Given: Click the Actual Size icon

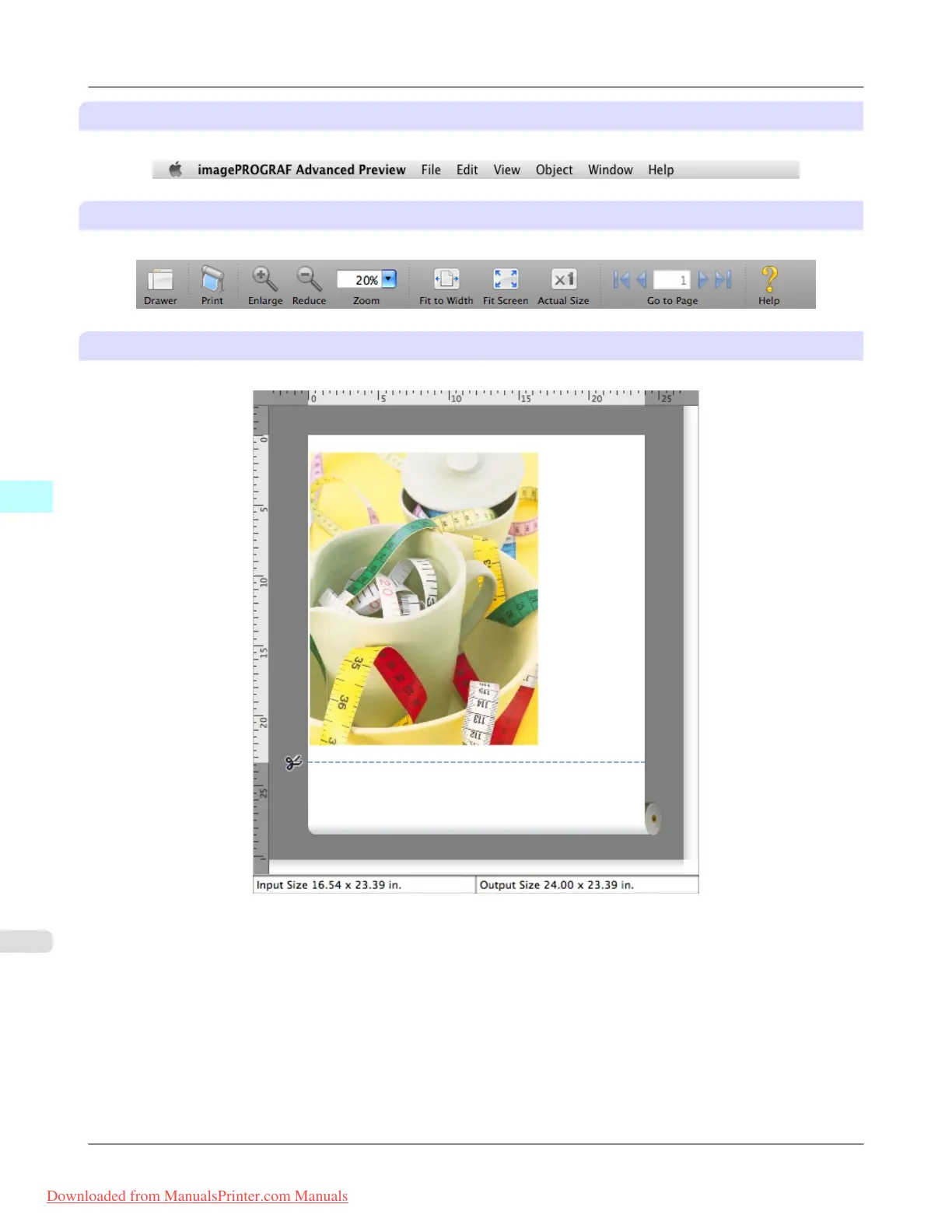Looking at the screenshot, I should (564, 278).
